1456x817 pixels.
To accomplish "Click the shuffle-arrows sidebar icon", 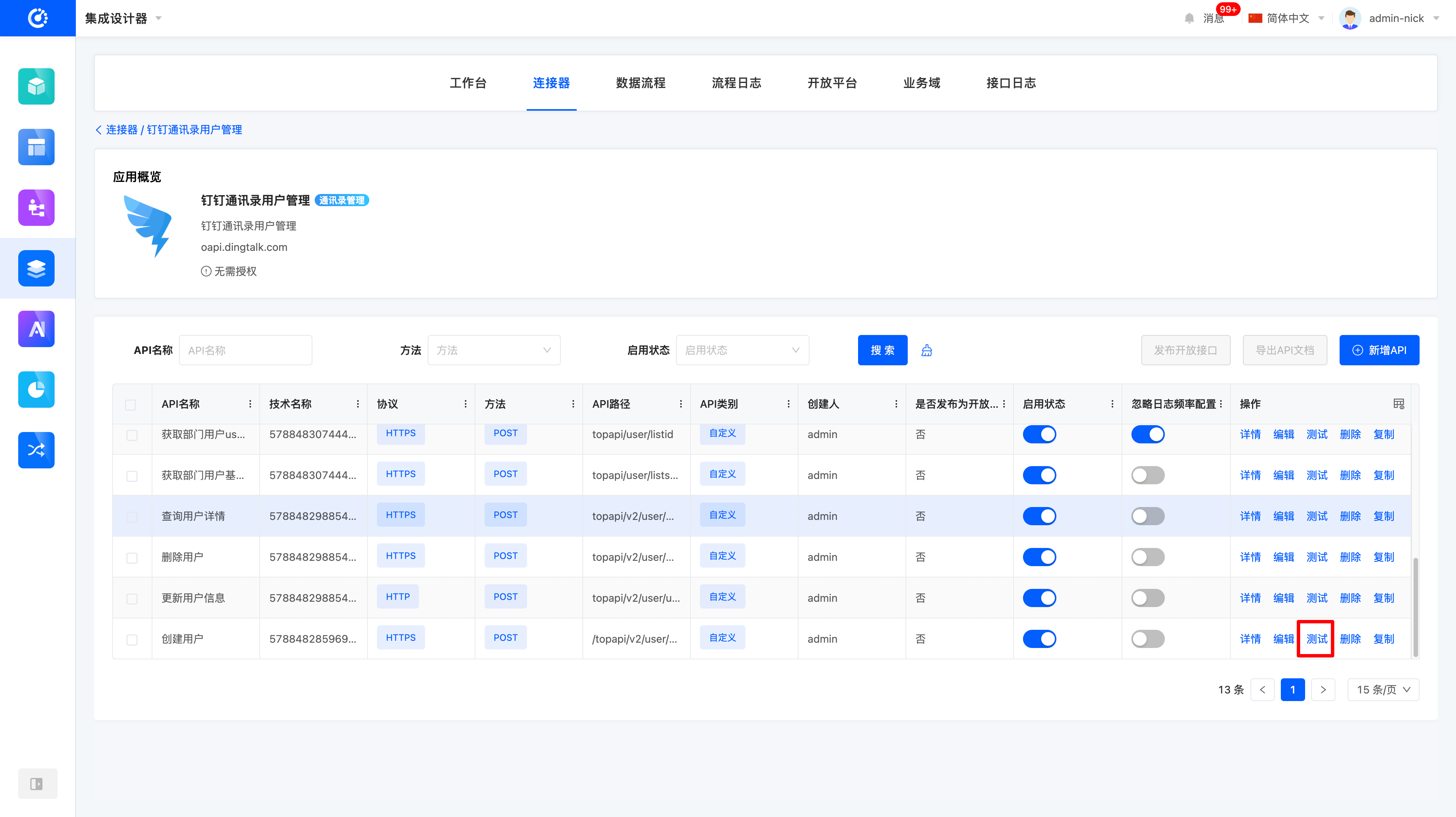I will click(36, 450).
